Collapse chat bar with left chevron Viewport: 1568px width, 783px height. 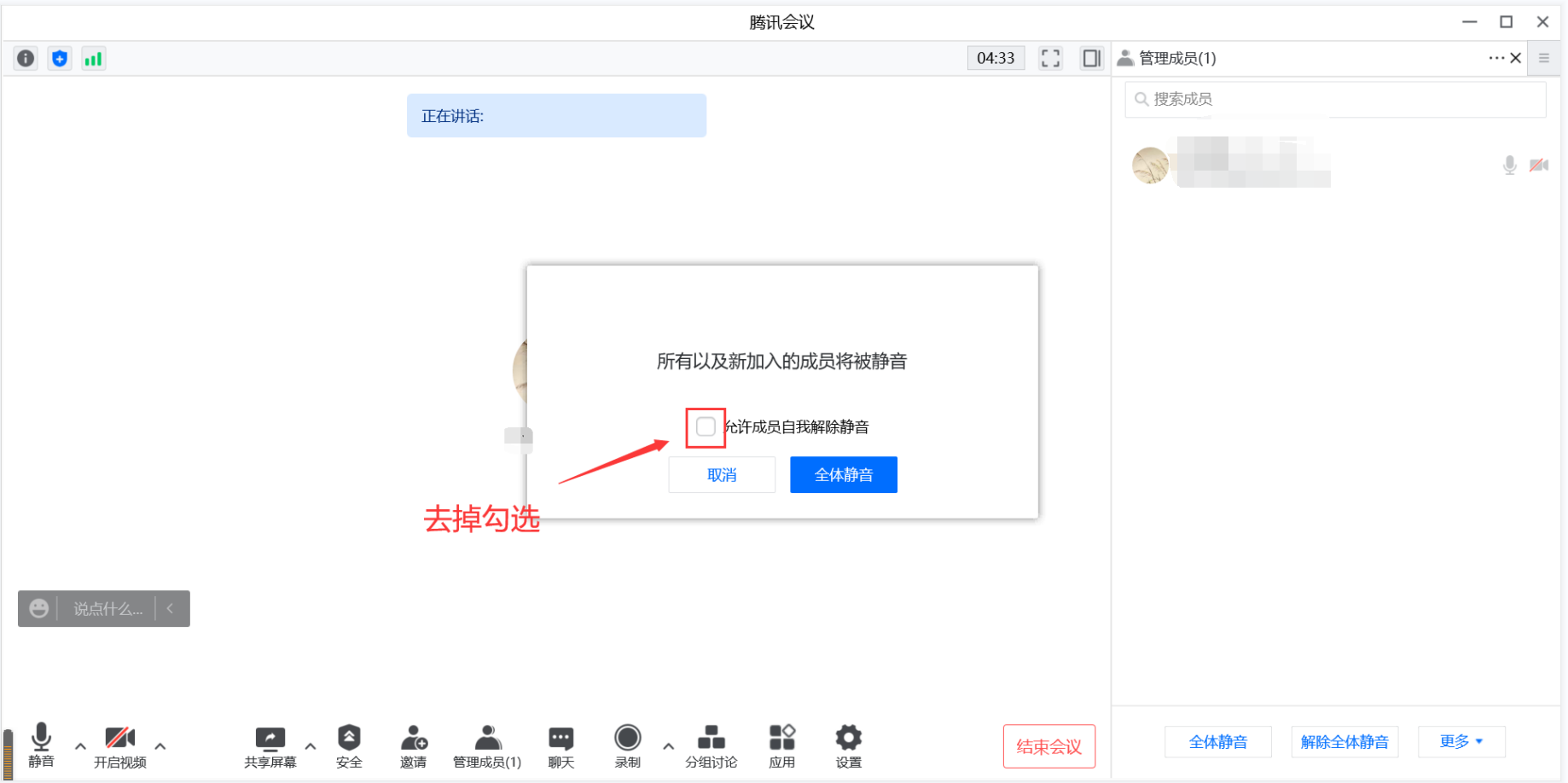pos(171,608)
